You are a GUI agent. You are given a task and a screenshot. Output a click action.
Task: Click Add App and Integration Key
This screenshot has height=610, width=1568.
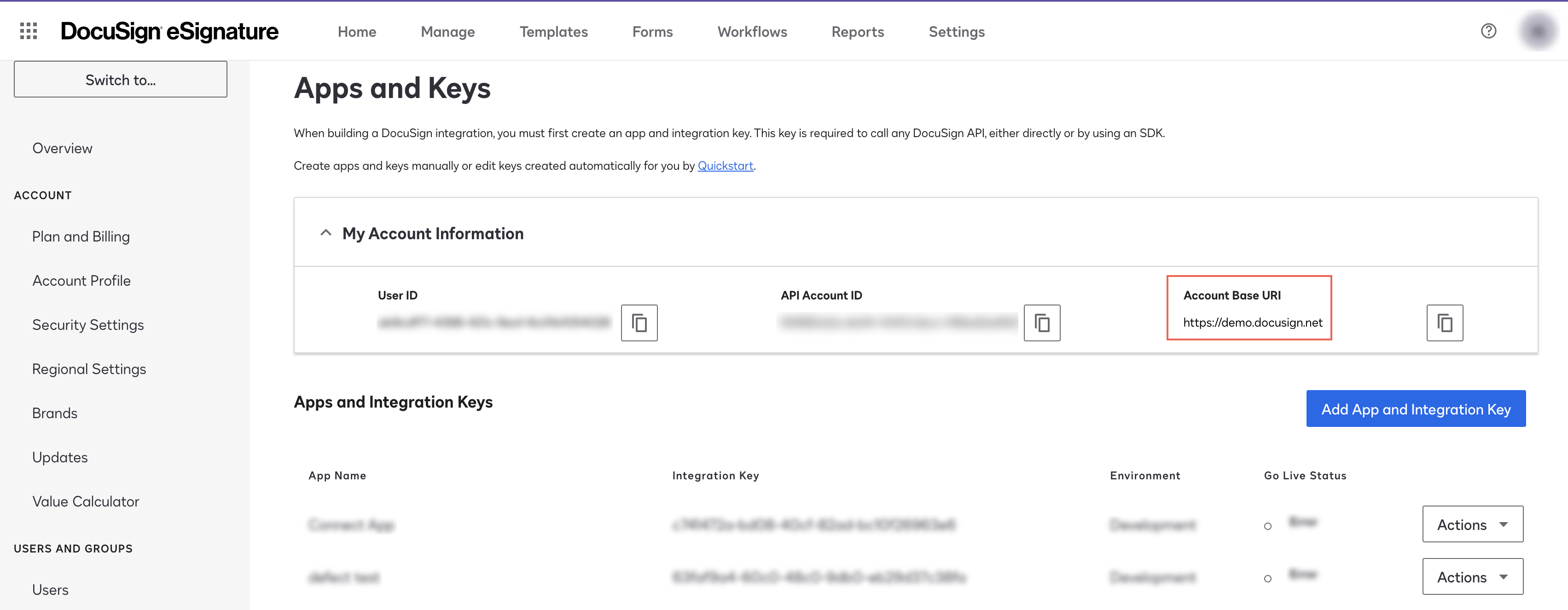click(x=1416, y=409)
